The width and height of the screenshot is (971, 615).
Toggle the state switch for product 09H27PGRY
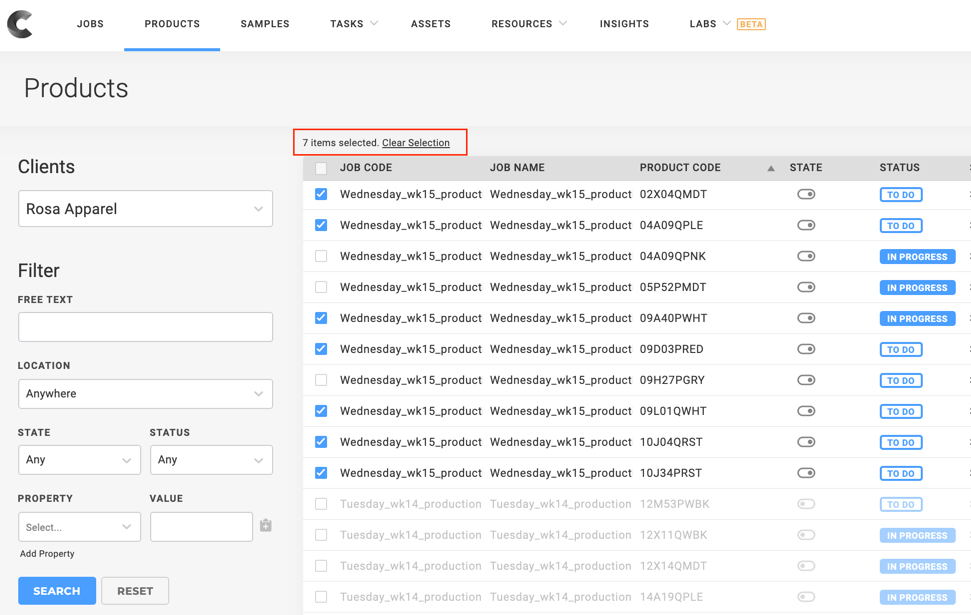point(806,381)
